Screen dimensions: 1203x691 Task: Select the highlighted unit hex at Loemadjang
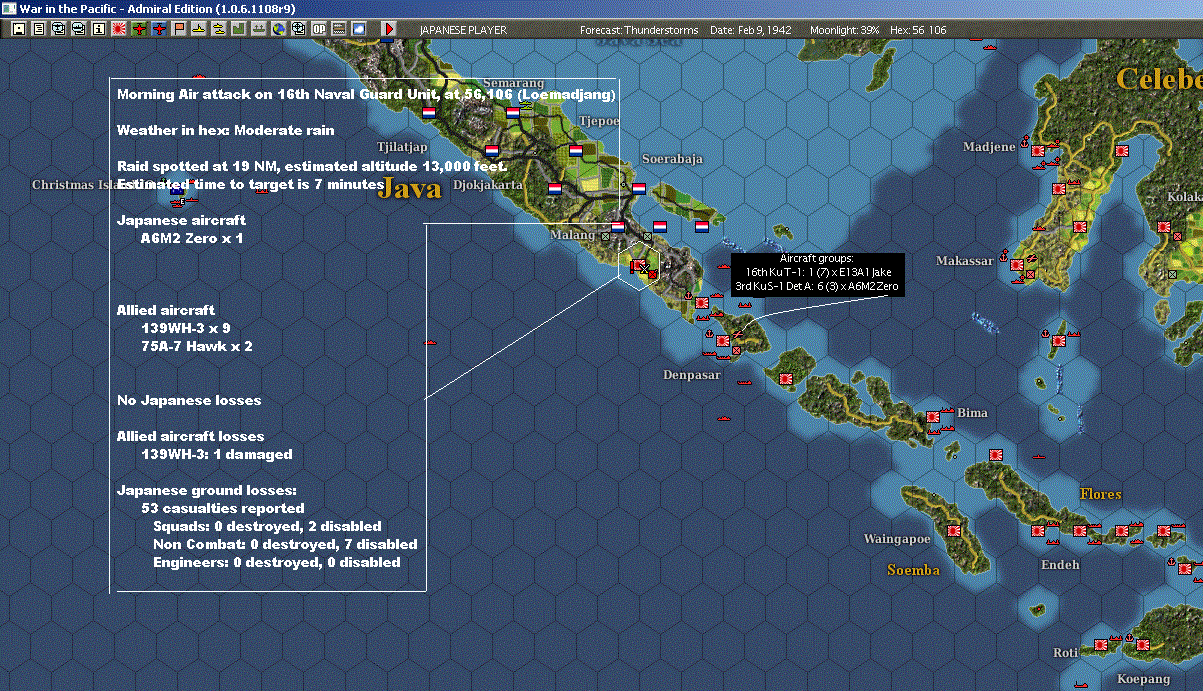(638, 264)
